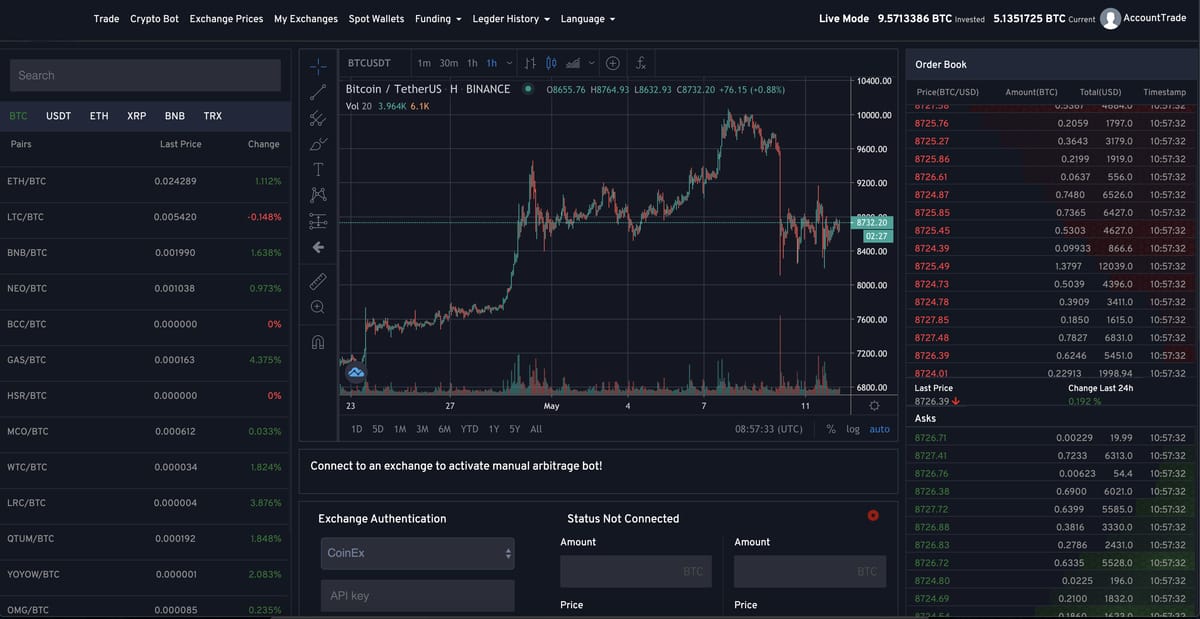Select the text annotation tool
This screenshot has height=619, width=1200.
click(x=318, y=169)
